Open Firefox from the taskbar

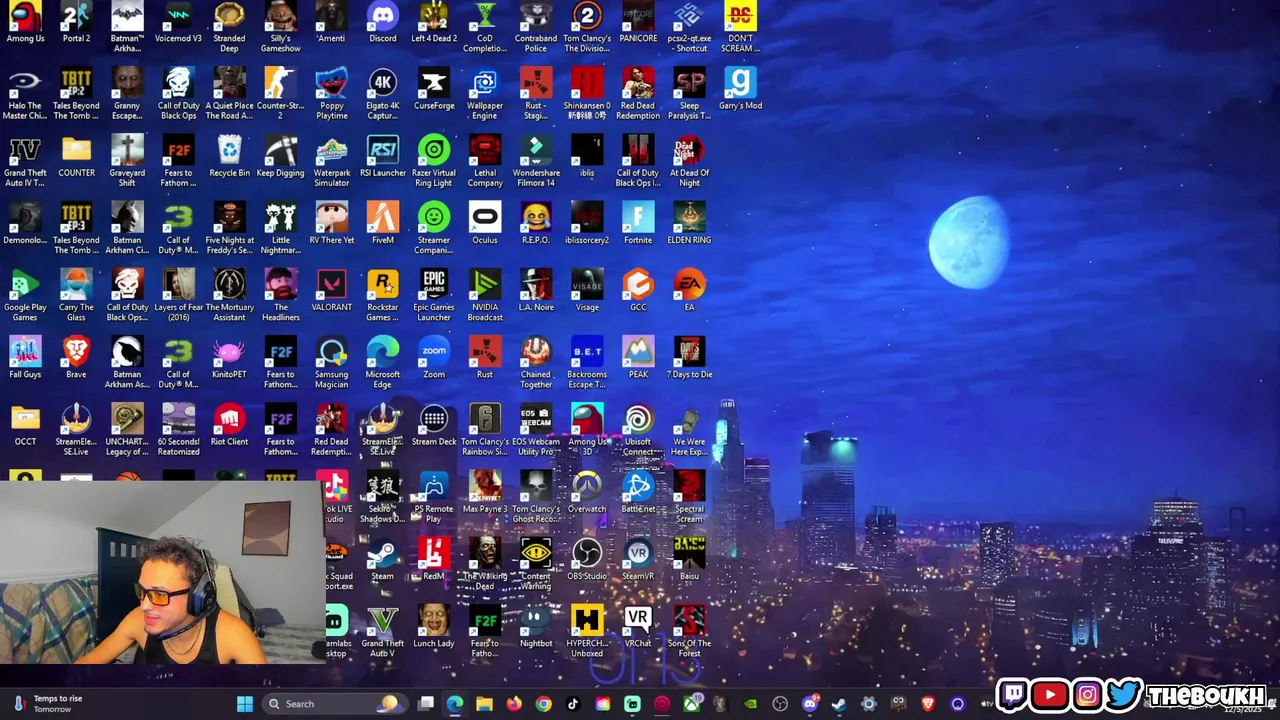[514, 704]
